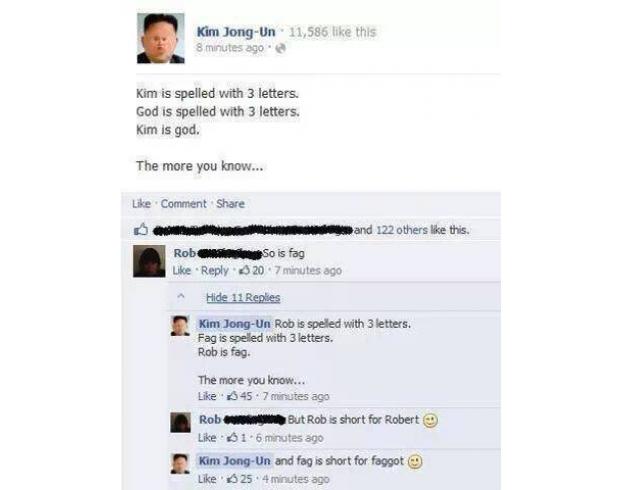Like Rob's 'short for Robert' reply

click(207, 438)
